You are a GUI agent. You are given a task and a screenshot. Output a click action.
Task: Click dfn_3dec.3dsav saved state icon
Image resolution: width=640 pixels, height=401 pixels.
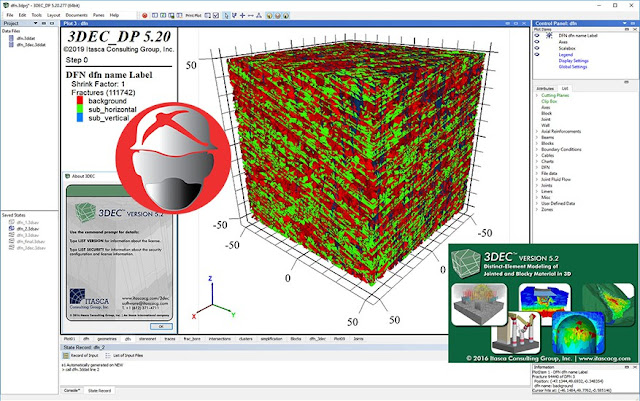click(11, 248)
